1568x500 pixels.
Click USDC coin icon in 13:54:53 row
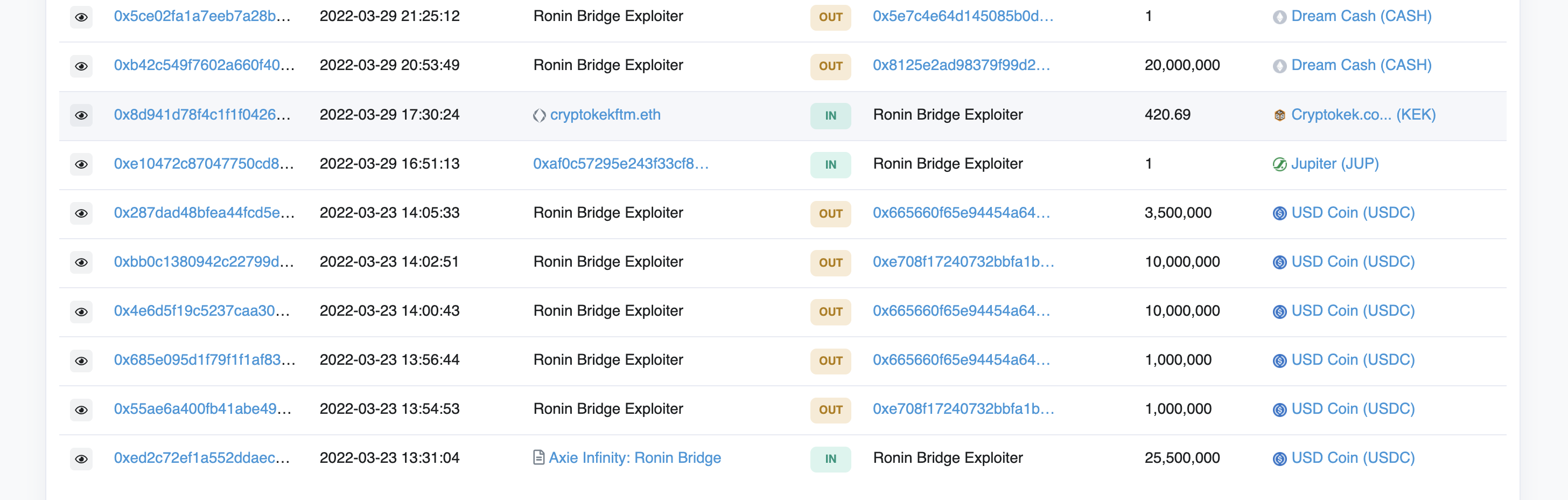click(1279, 410)
